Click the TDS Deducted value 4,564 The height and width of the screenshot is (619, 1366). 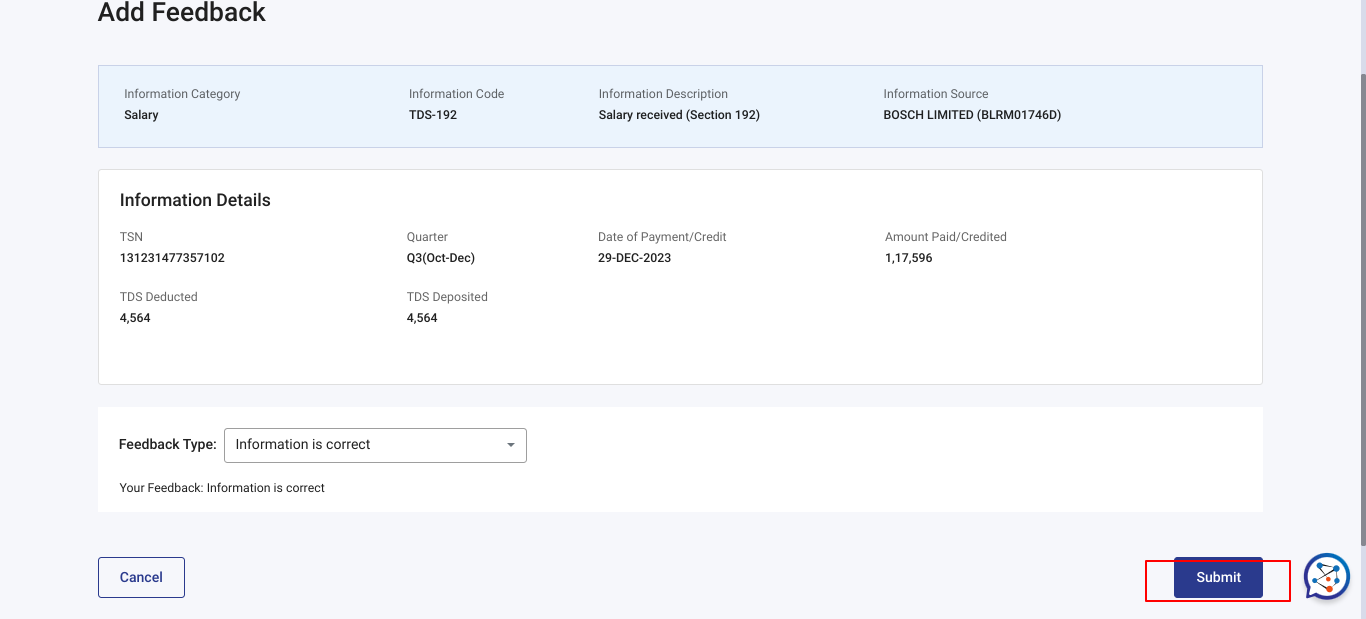pyautogui.click(x=135, y=318)
